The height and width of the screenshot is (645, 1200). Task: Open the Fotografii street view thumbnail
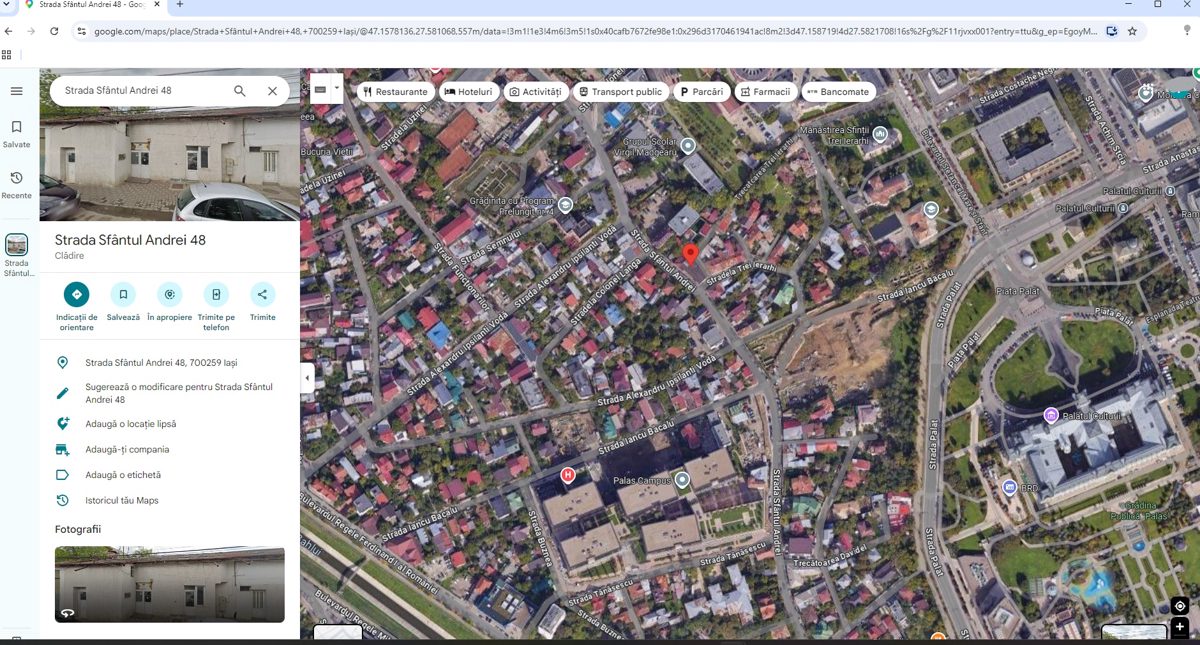[170, 584]
